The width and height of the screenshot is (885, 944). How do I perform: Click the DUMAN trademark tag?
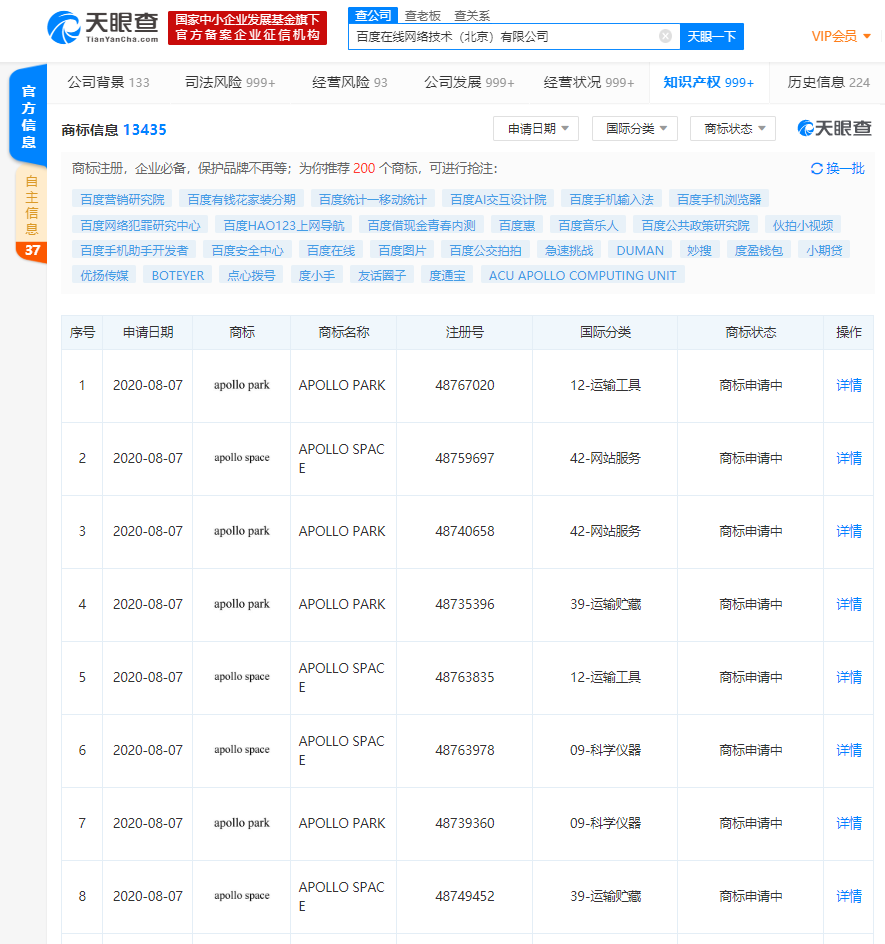pyautogui.click(x=640, y=250)
